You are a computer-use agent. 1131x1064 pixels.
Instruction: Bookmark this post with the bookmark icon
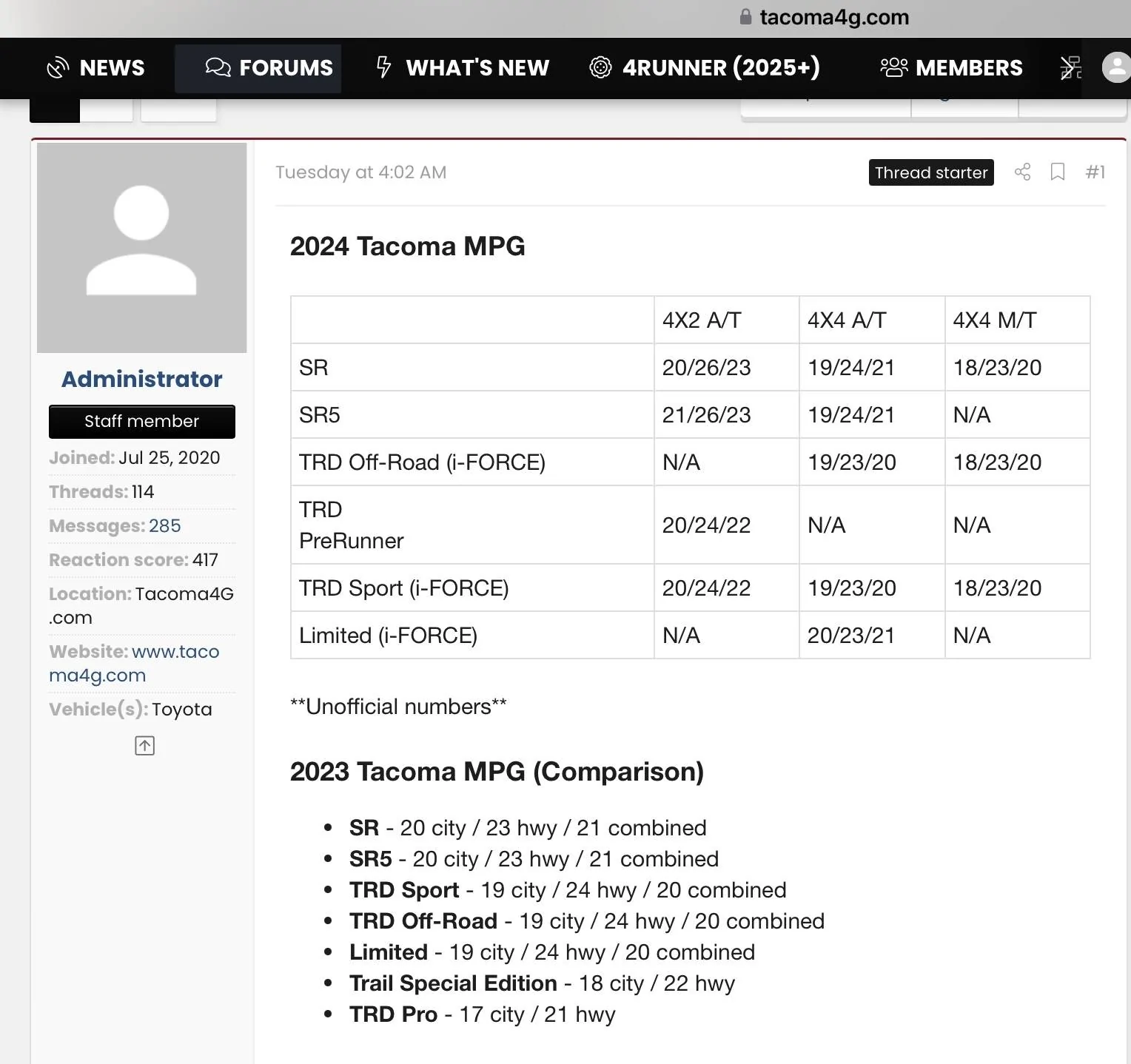point(1058,172)
